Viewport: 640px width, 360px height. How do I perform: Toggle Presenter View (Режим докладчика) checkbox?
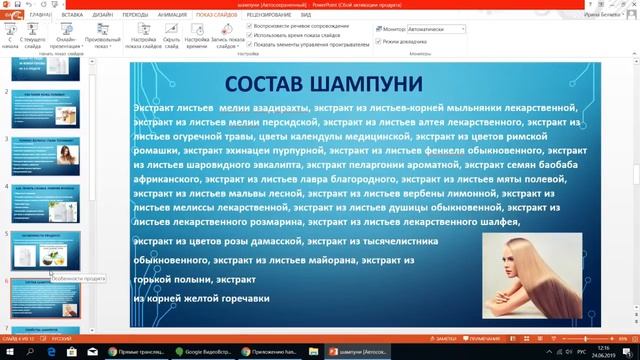pyautogui.click(x=378, y=42)
